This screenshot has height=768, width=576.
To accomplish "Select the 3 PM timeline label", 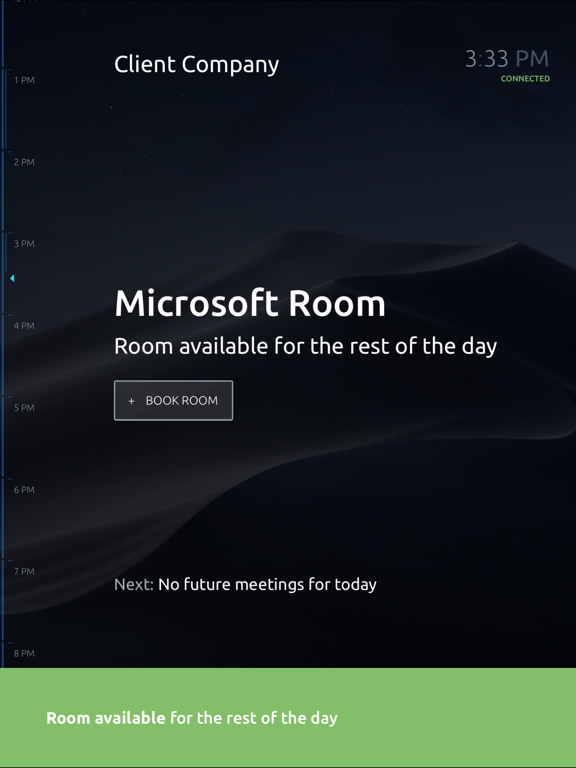I will click(x=24, y=243).
